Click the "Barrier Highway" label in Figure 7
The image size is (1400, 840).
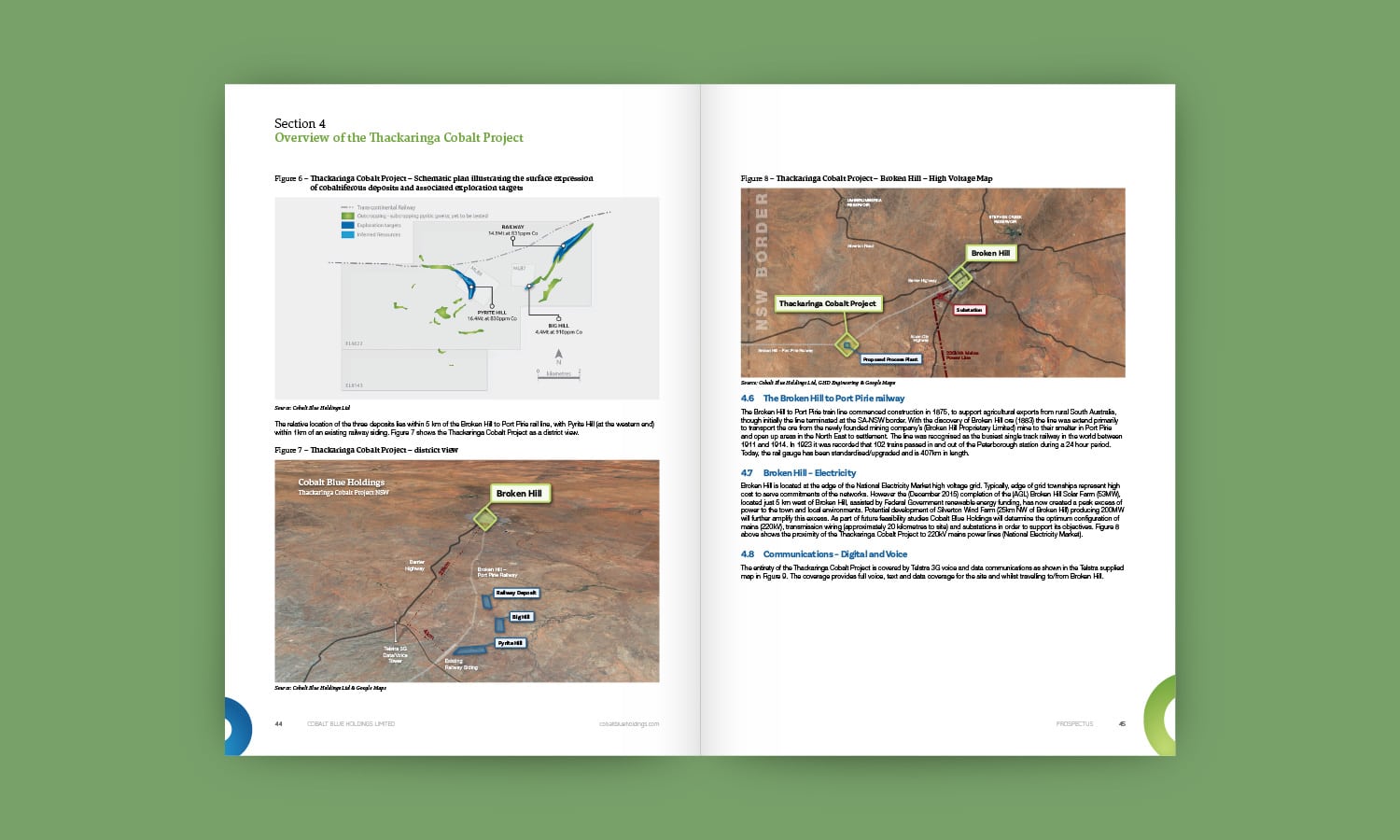(414, 565)
